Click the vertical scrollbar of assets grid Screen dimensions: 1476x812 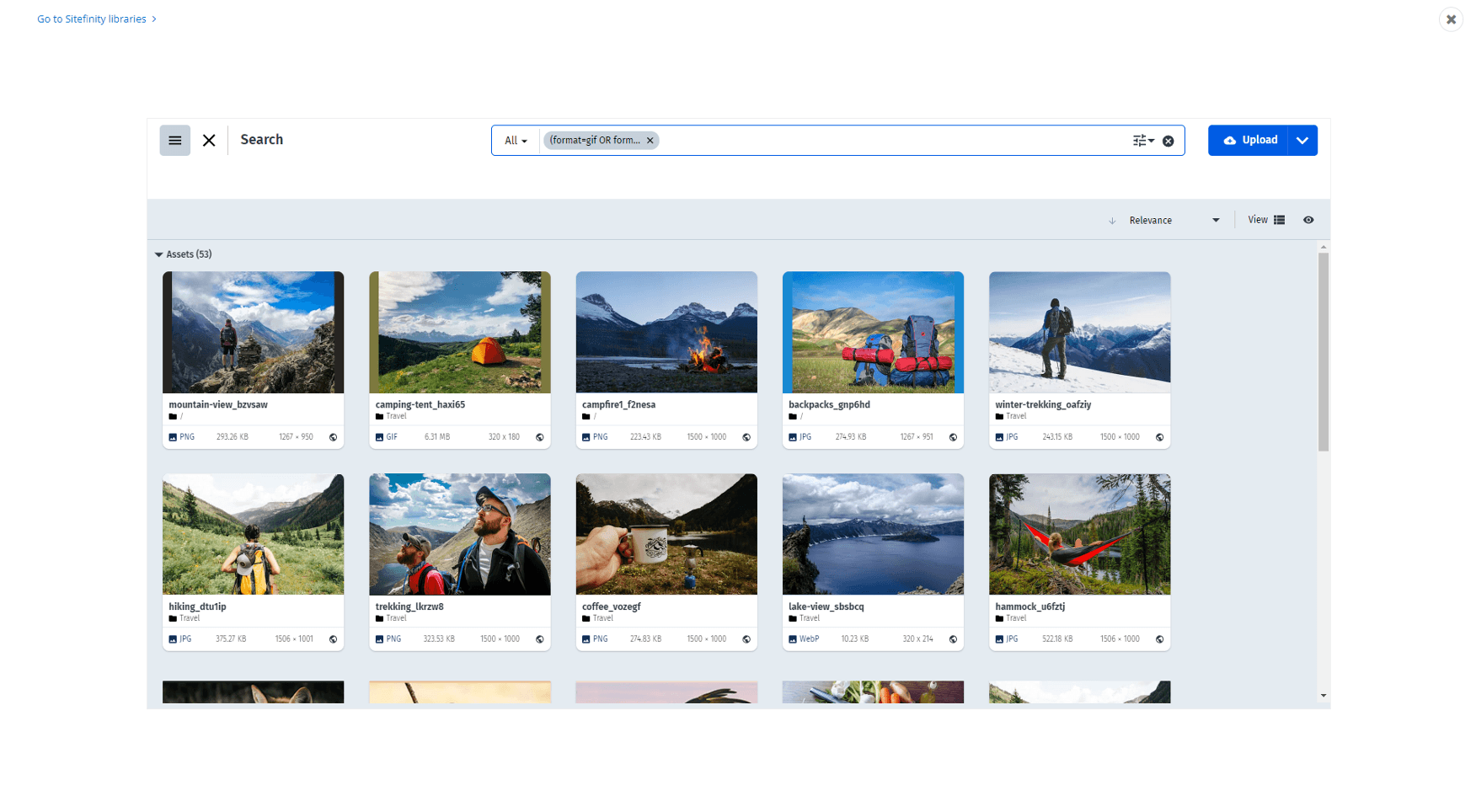click(x=1323, y=354)
